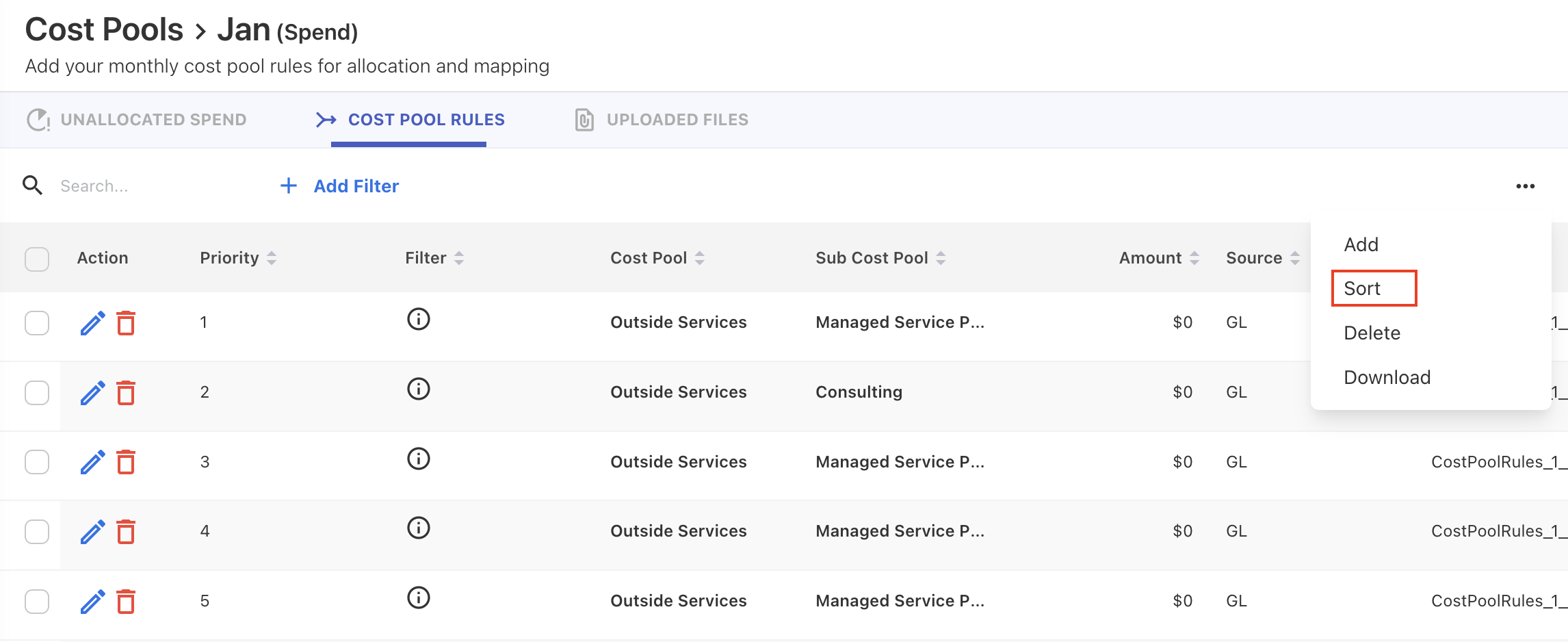Select the priority 5 row checkbox

point(37,602)
